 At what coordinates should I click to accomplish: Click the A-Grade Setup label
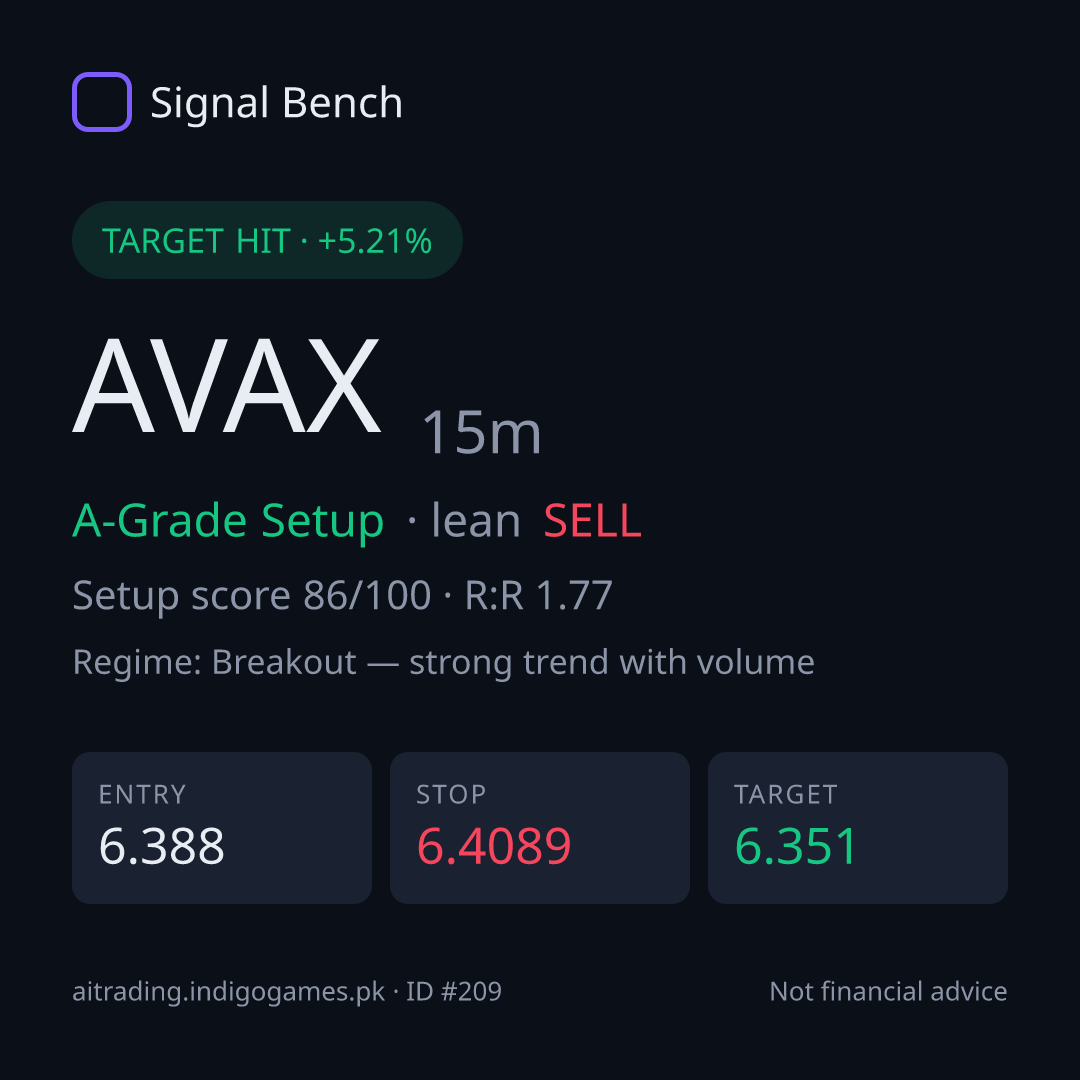[228, 521]
